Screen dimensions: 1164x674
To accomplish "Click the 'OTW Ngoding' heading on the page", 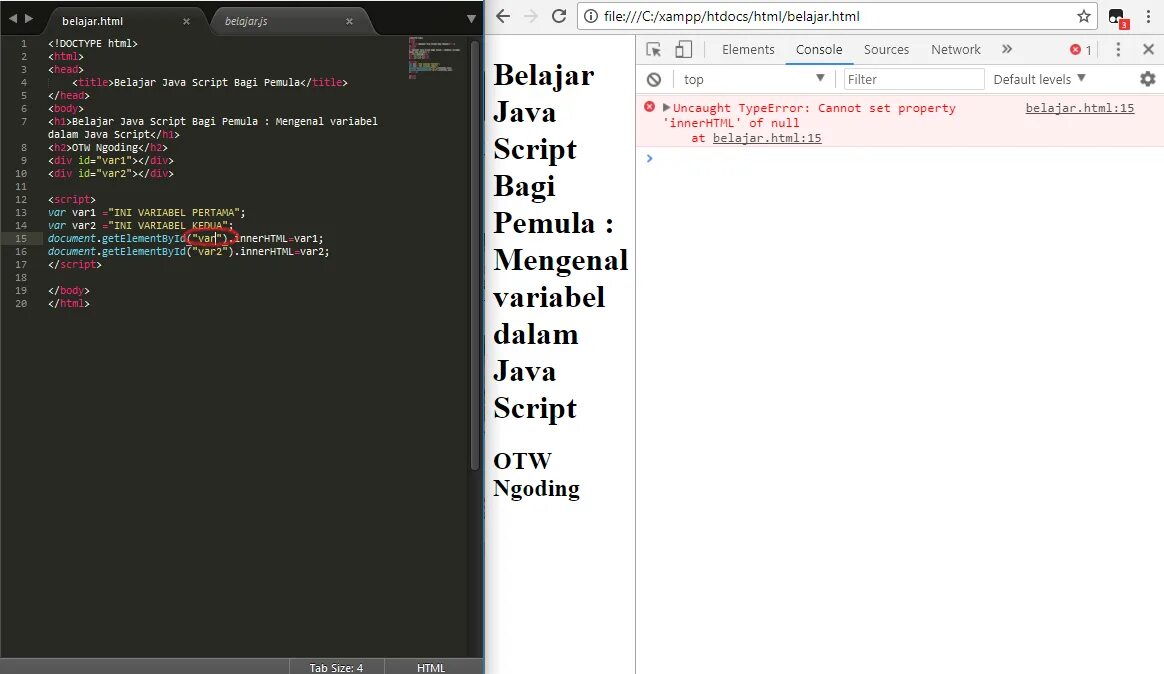I will (x=536, y=474).
